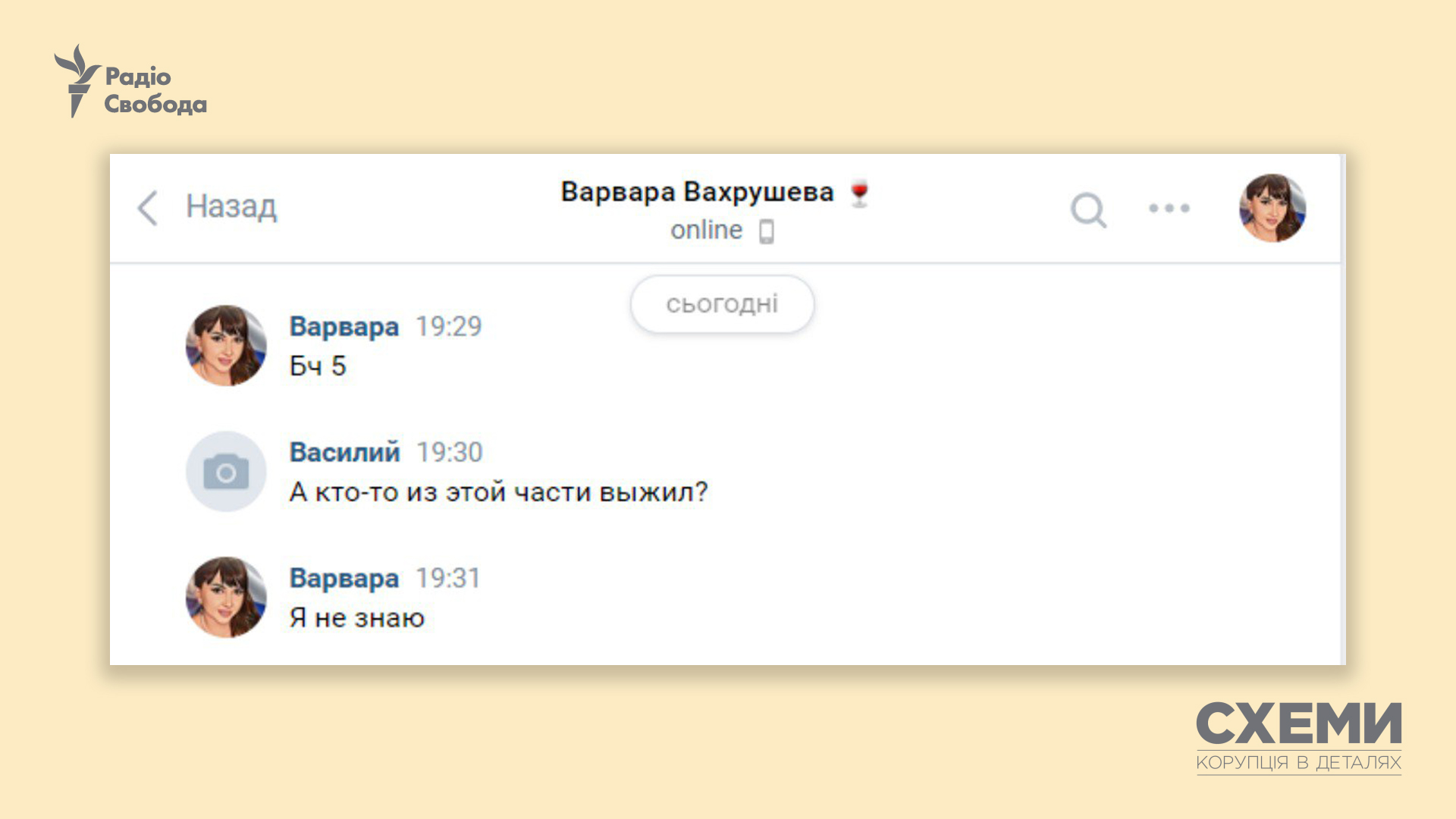This screenshot has width=1456, height=819.
Task: Select the message 'Я не знаю'
Action: pos(356,618)
